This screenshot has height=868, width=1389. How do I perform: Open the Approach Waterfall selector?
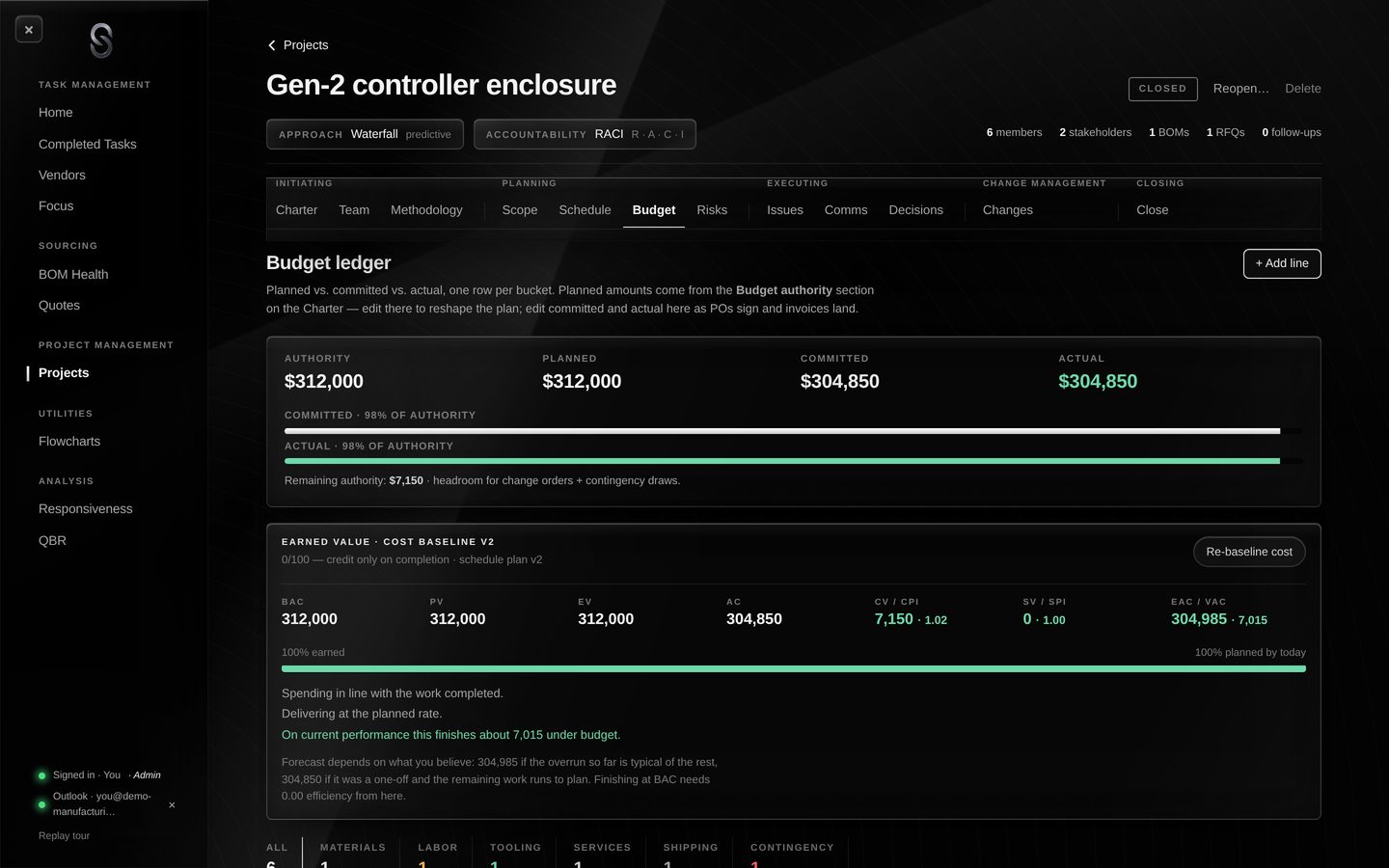coord(365,134)
